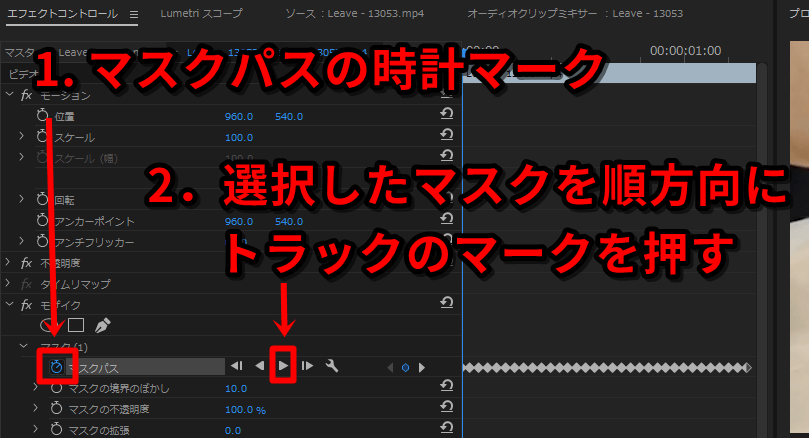The image size is (809, 438).
Task: Click マスクの不透明度 value 100.0 %
Action: (x=246, y=410)
